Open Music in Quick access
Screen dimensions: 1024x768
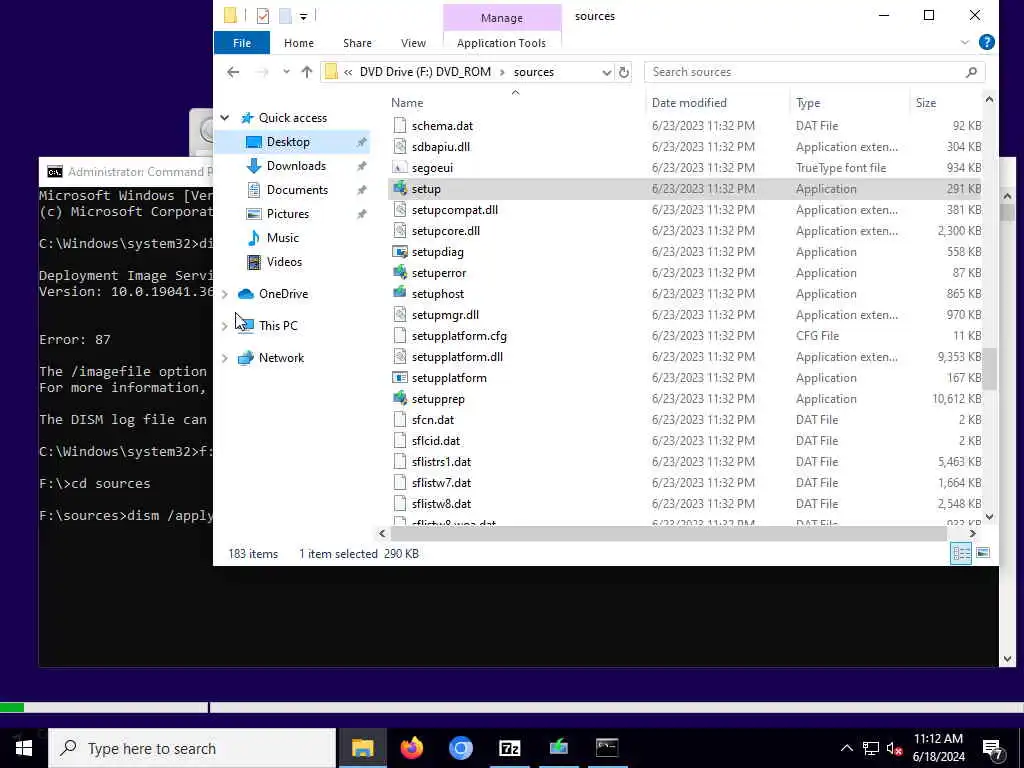click(282, 238)
